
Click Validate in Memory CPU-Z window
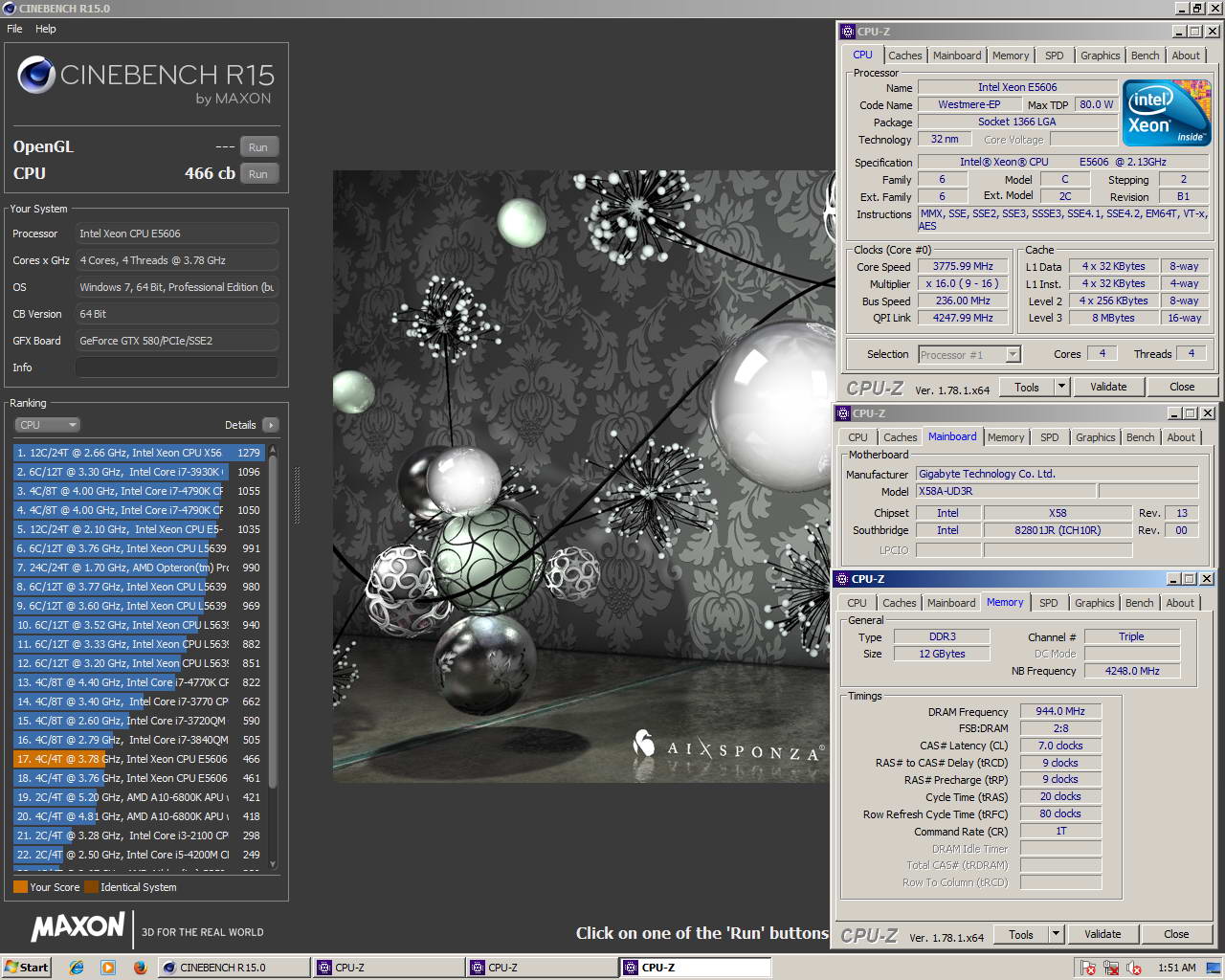pos(1102,934)
